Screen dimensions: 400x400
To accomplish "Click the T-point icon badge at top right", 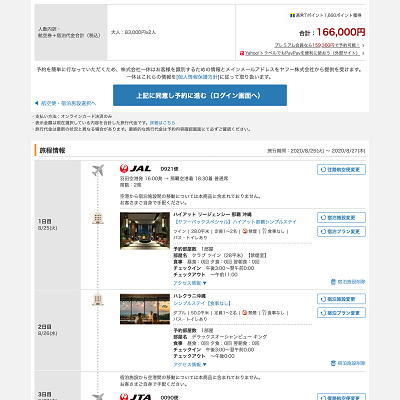I will coord(292,15).
